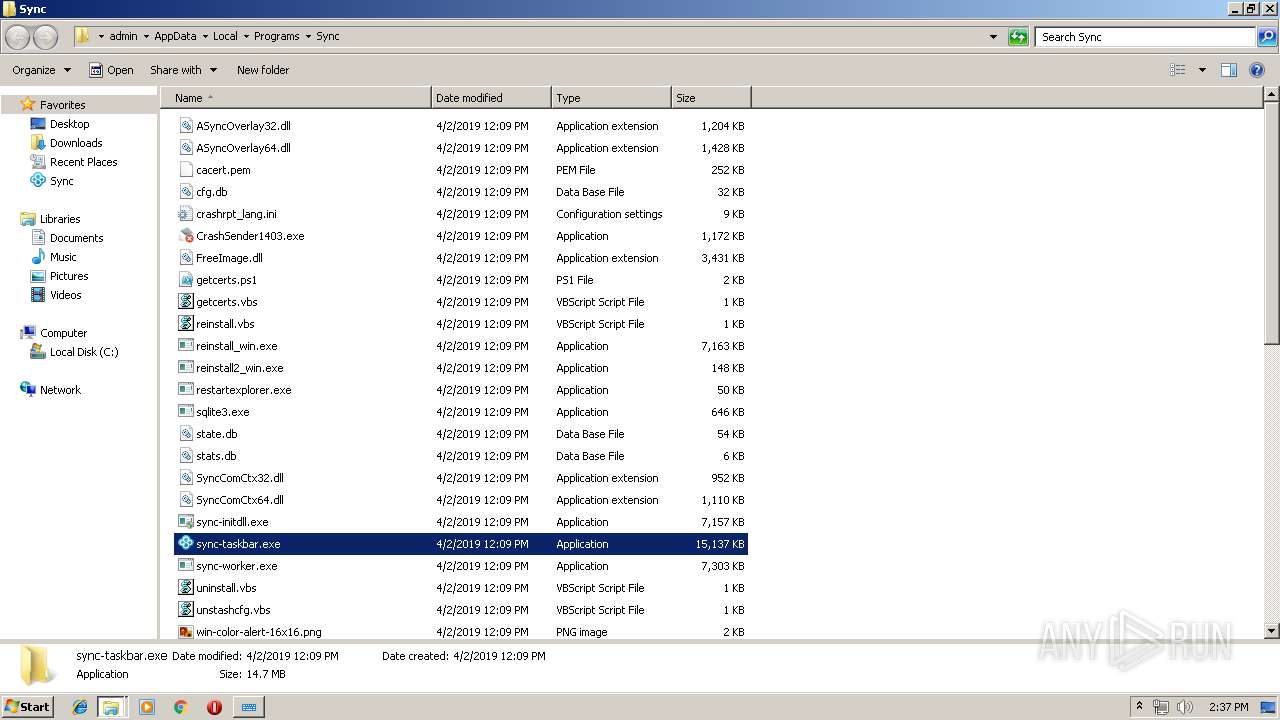This screenshot has width=1280, height=720.
Task: Toggle the preview pane icon
Action: pyautogui.click(x=1229, y=70)
